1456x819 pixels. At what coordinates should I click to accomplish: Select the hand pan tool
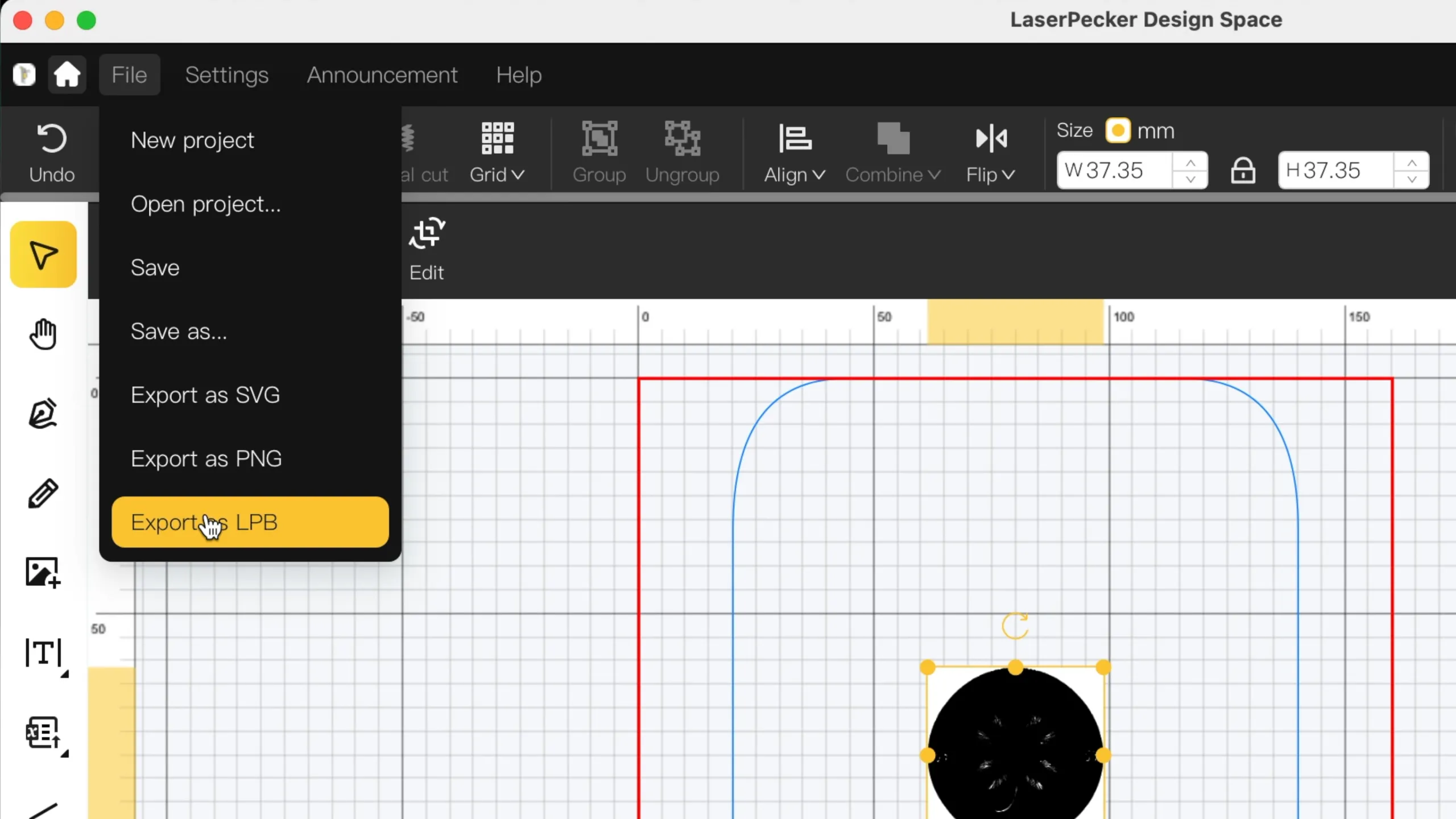[43, 334]
